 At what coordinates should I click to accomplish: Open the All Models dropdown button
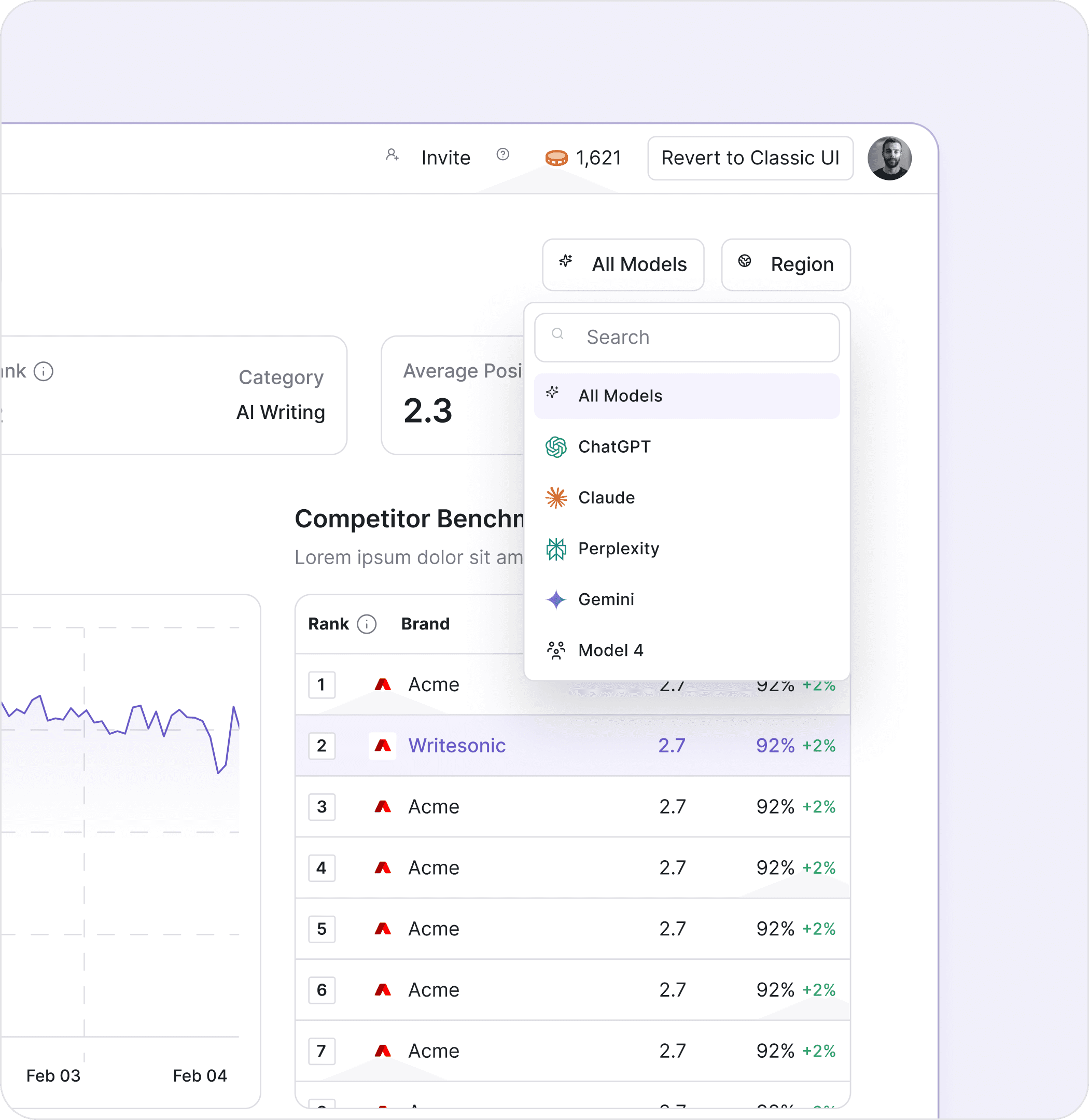pos(623,264)
